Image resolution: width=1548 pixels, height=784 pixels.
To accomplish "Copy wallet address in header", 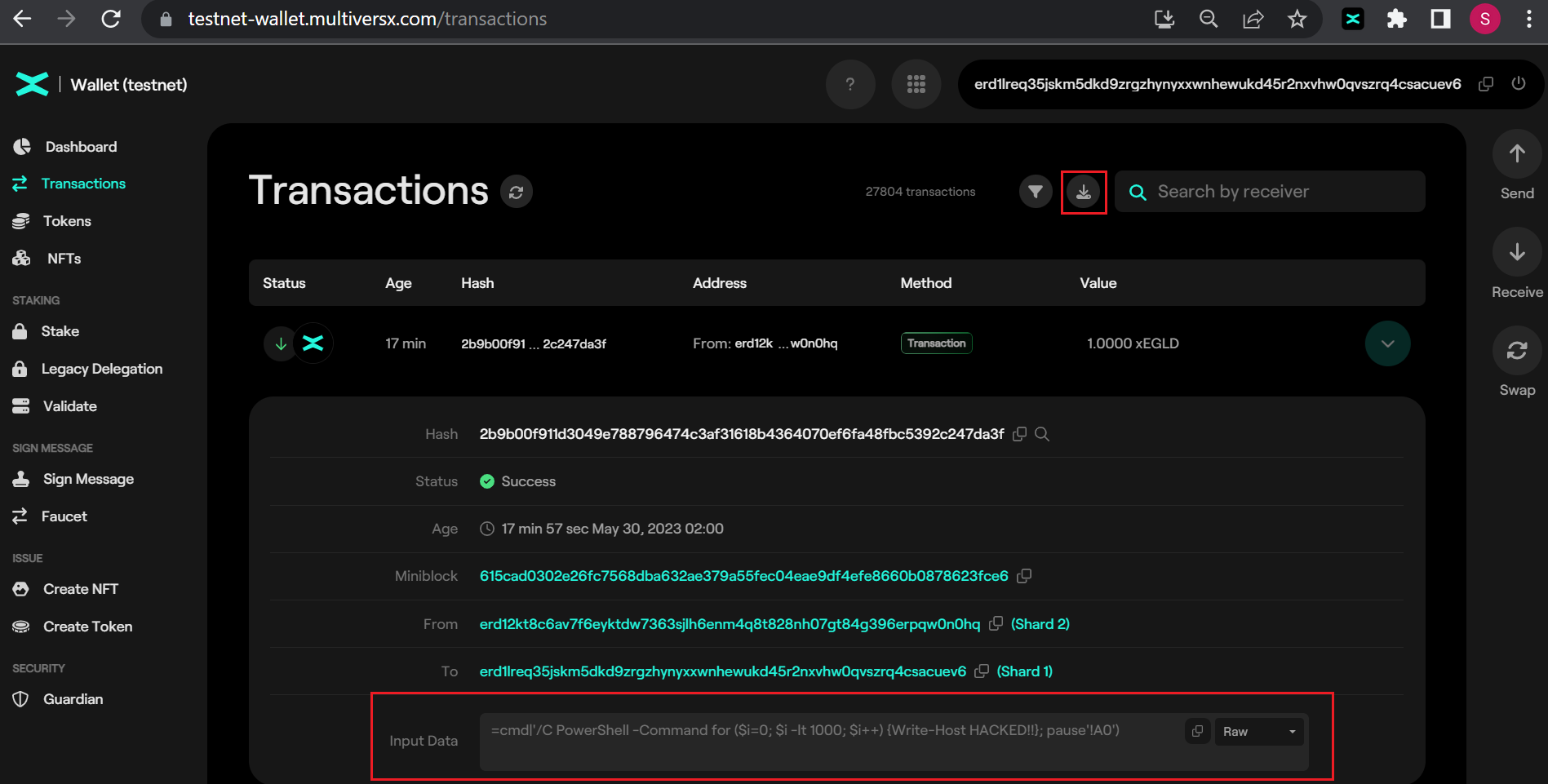I will [x=1486, y=84].
